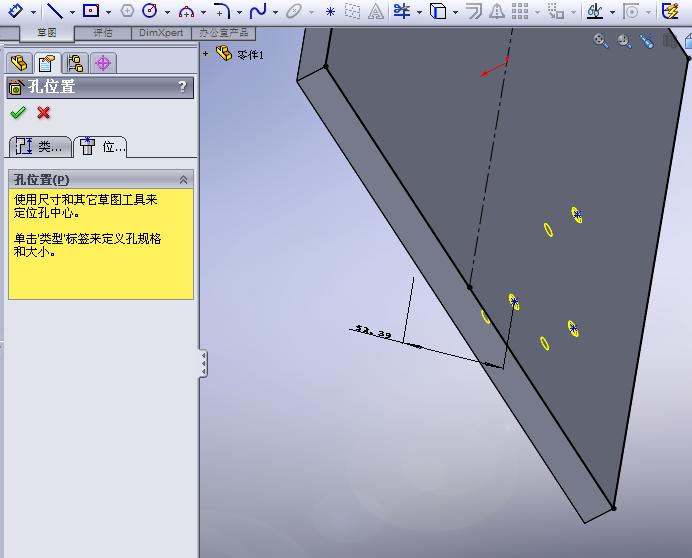Open the Arc tool dropdown arrow

(203, 12)
